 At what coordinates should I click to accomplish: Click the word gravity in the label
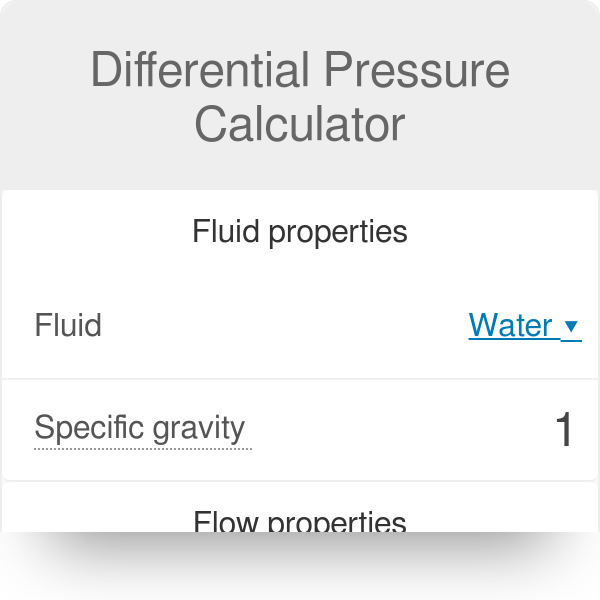coord(199,429)
